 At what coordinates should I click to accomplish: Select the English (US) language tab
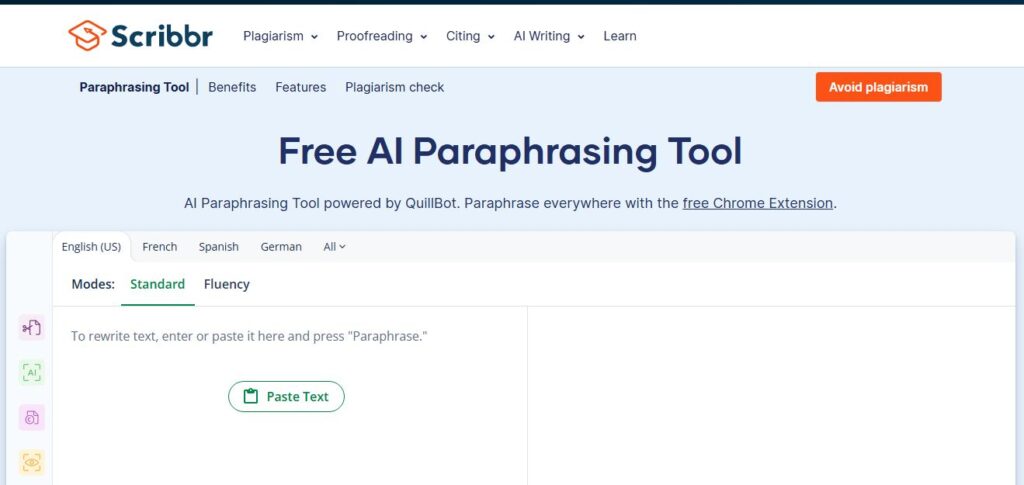click(x=91, y=247)
